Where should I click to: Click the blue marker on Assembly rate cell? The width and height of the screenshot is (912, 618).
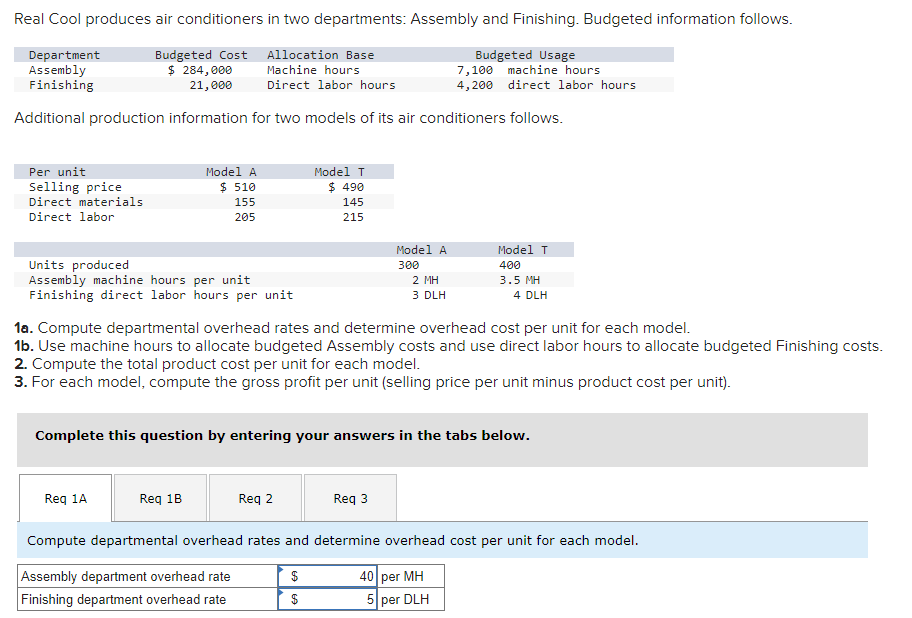pos(282,570)
